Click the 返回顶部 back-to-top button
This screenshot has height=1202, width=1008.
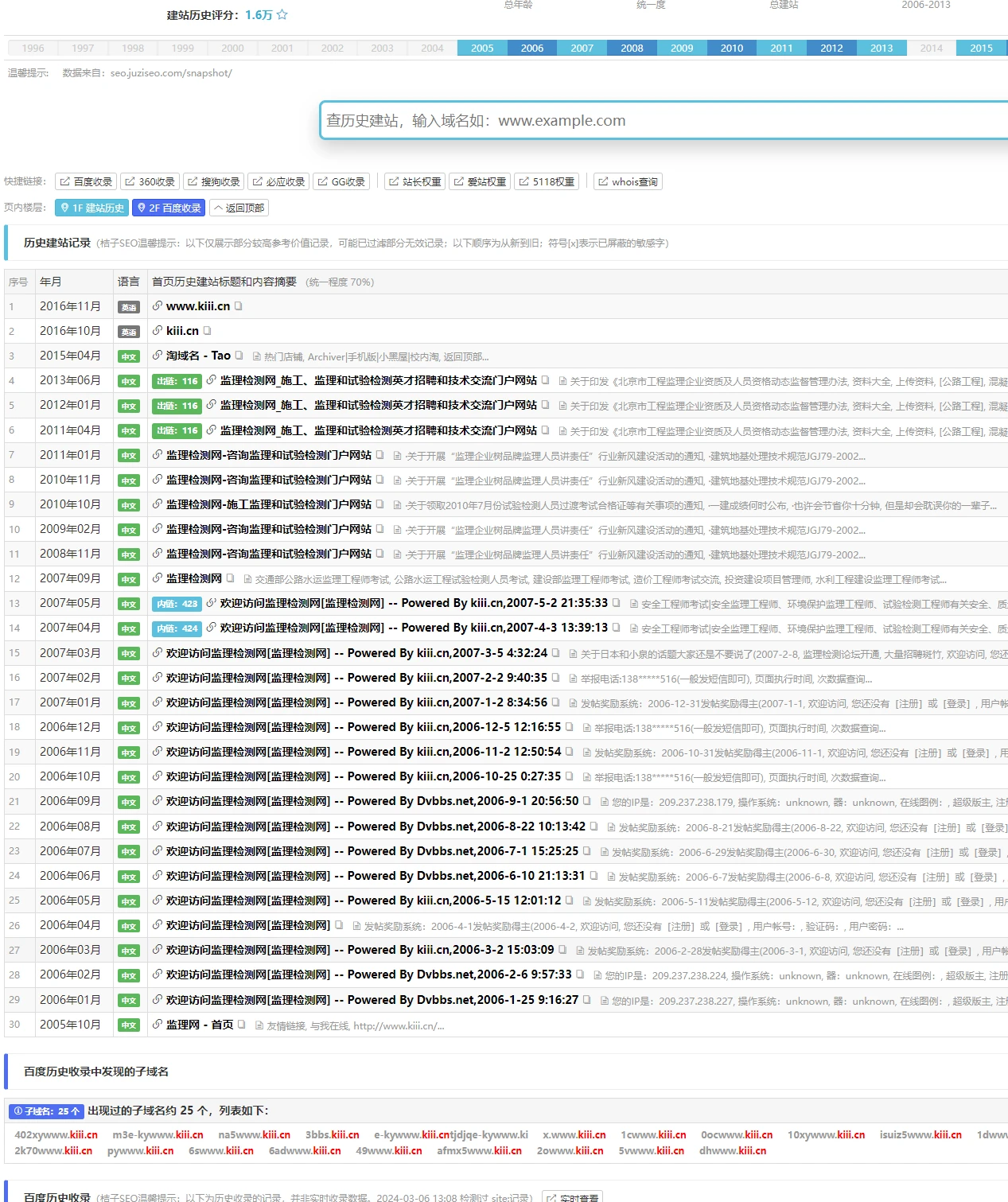[239, 208]
